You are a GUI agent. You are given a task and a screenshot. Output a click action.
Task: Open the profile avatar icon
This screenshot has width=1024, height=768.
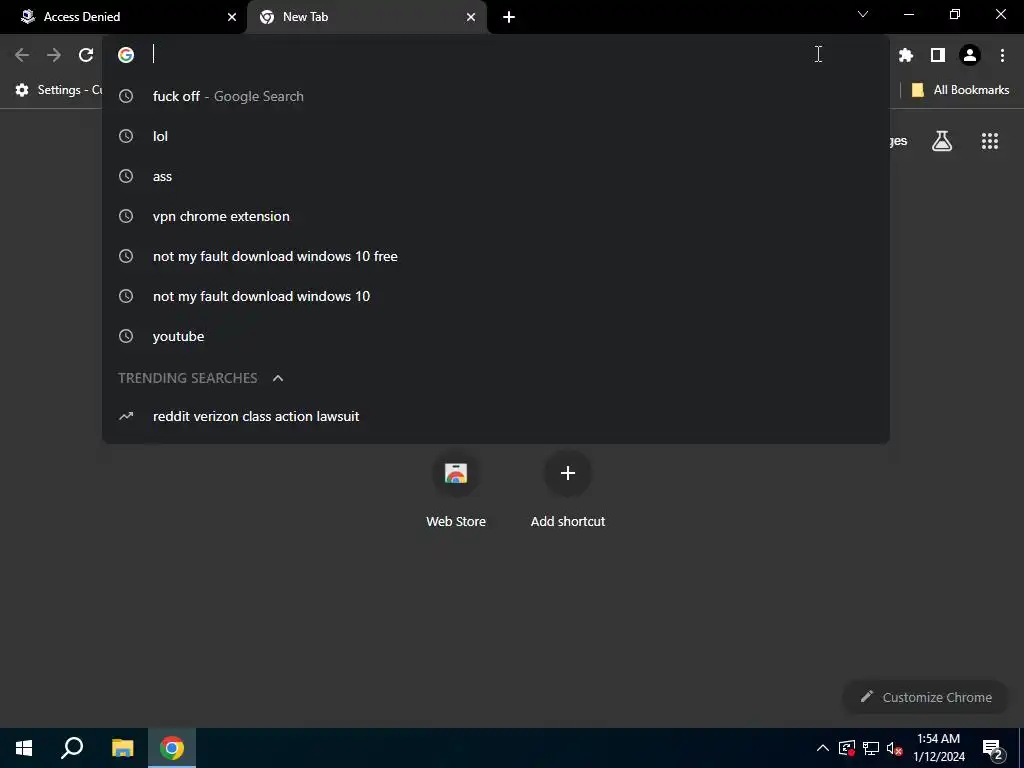point(970,55)
